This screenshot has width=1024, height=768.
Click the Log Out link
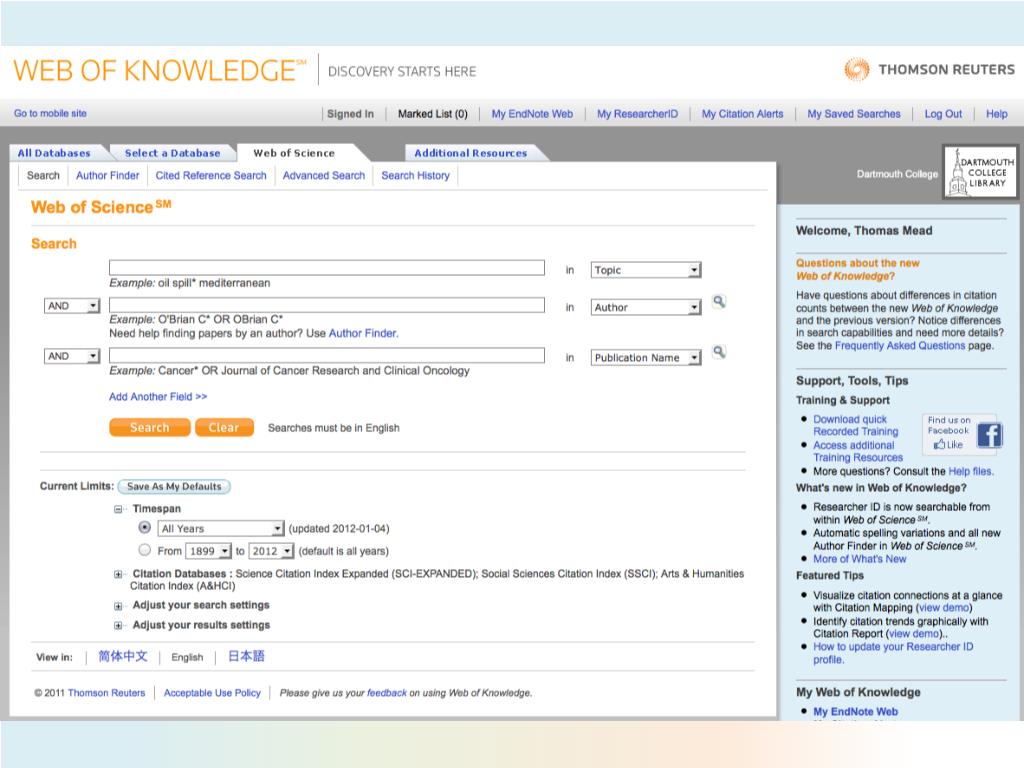pyautogui.click(x=943, y=114)
